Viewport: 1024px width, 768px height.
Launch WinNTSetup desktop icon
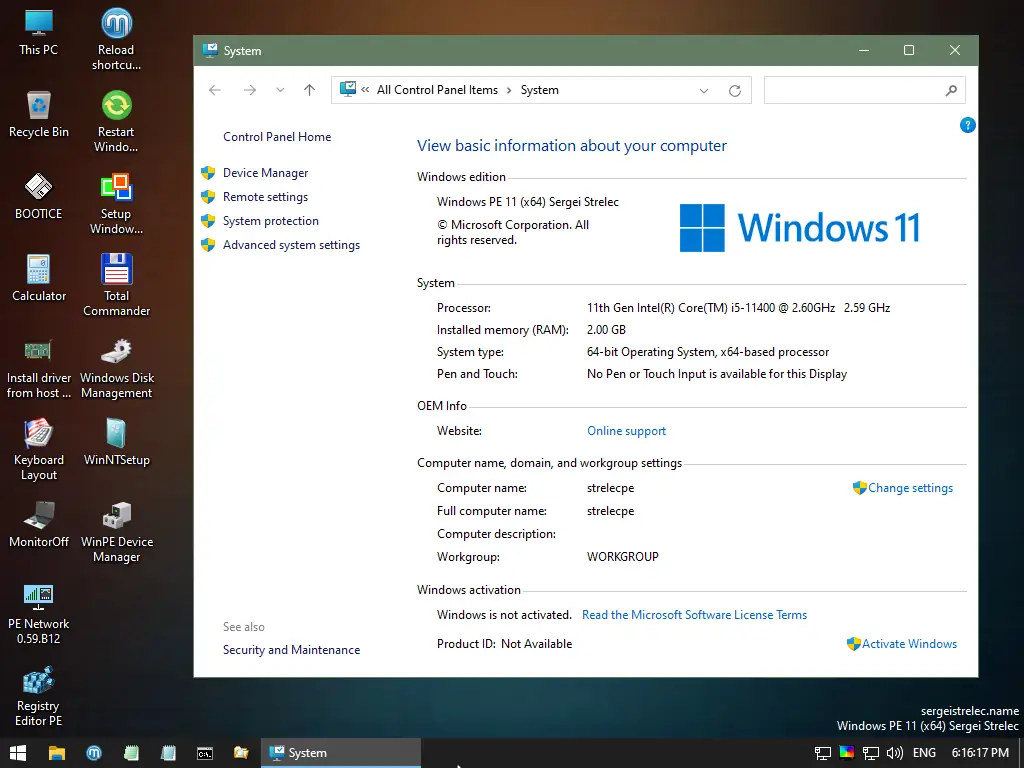[x=116, y=443]
